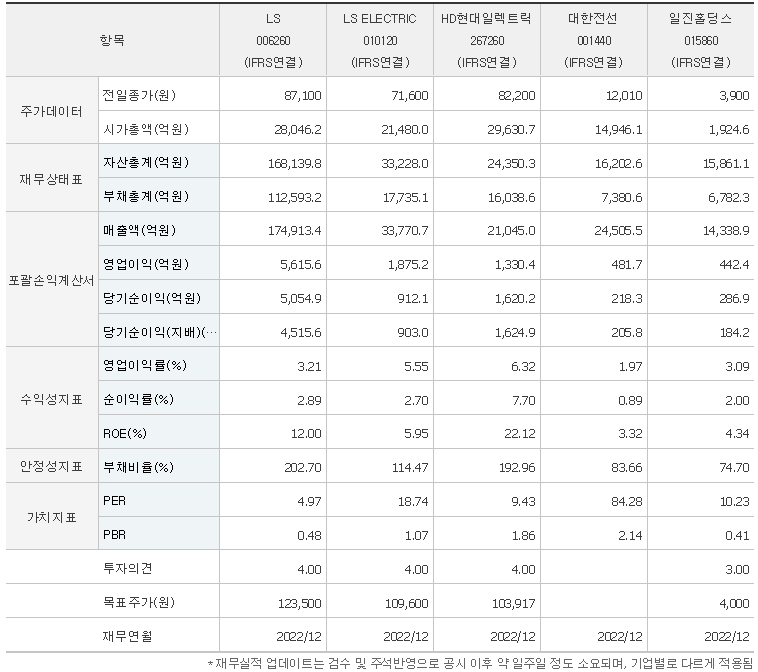Viewport: 758px width, 672px height.
Task: Click 일진홀딩스 controlling net income 184.2
Action: 734,332
